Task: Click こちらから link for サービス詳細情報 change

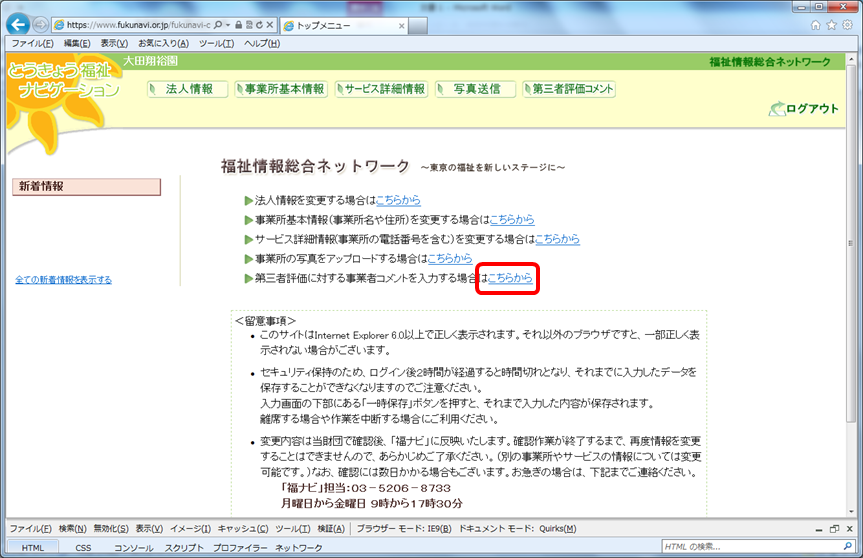Action: click(558, 239)
